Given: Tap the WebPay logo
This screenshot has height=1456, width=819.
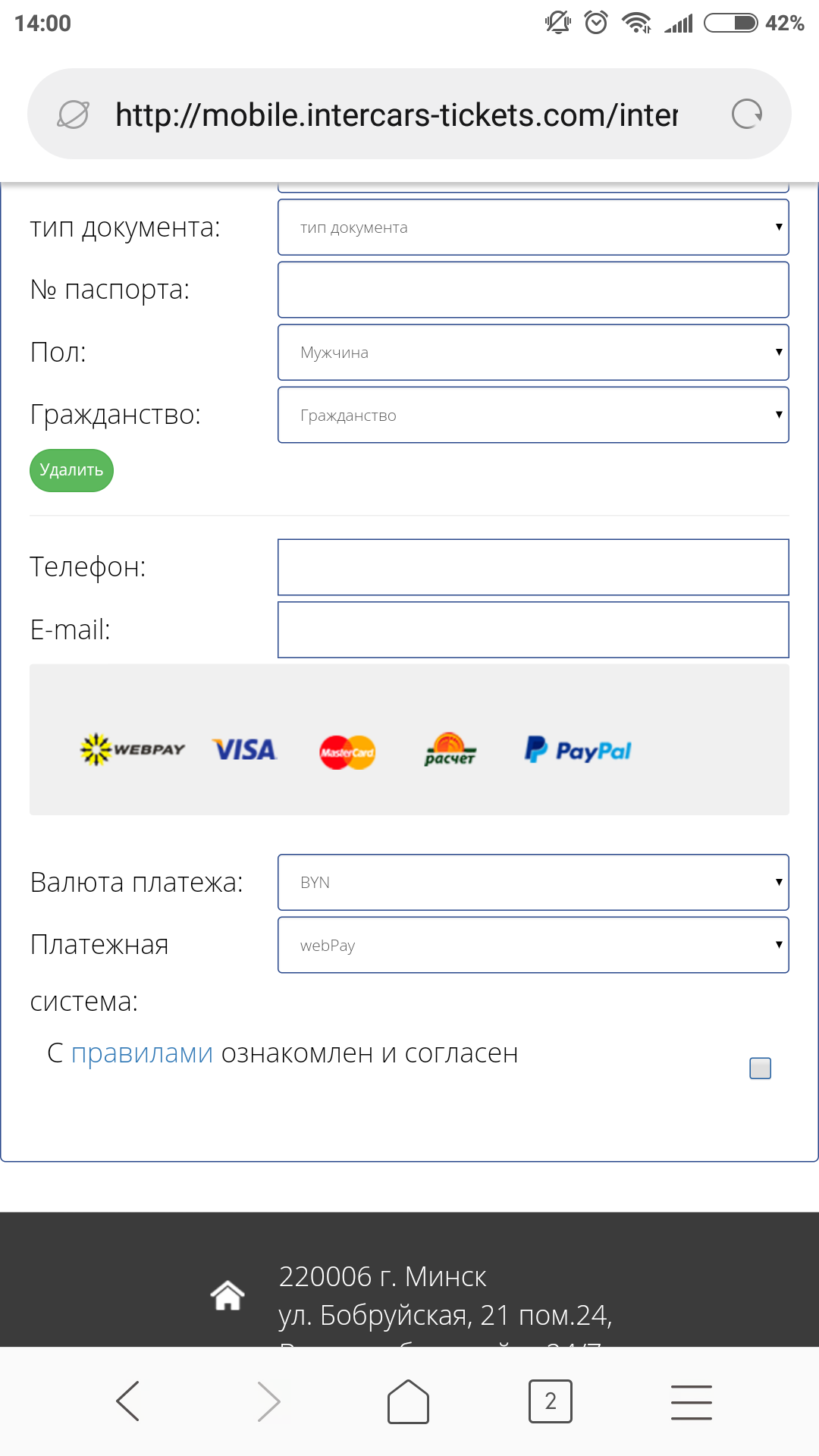Looking at the screenshot, I should (133, 749).
